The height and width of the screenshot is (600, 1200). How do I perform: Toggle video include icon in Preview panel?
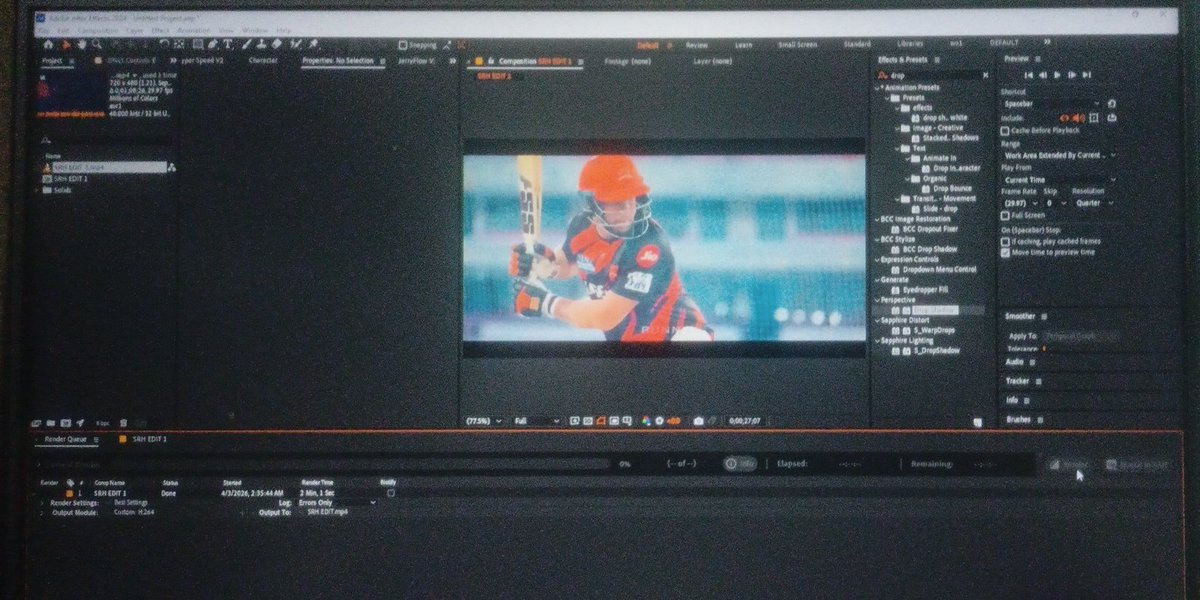pyautogui.click(x=1065, y=117)
